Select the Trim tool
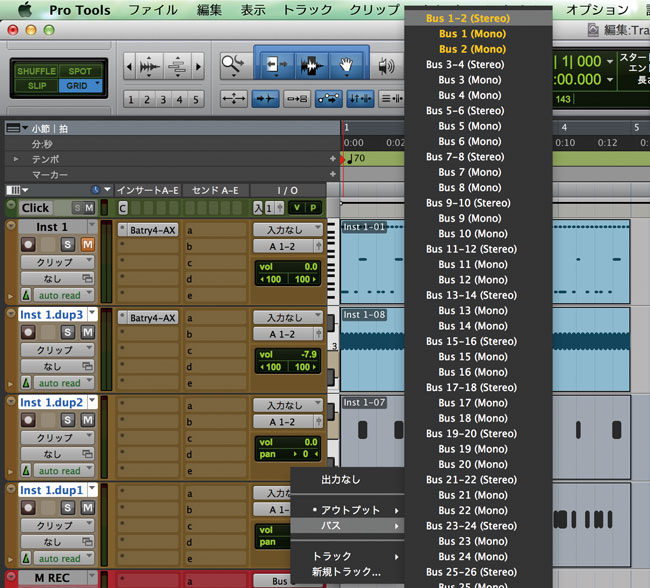The width and height of the screenshot is (650, 588). tap(276, 65)
